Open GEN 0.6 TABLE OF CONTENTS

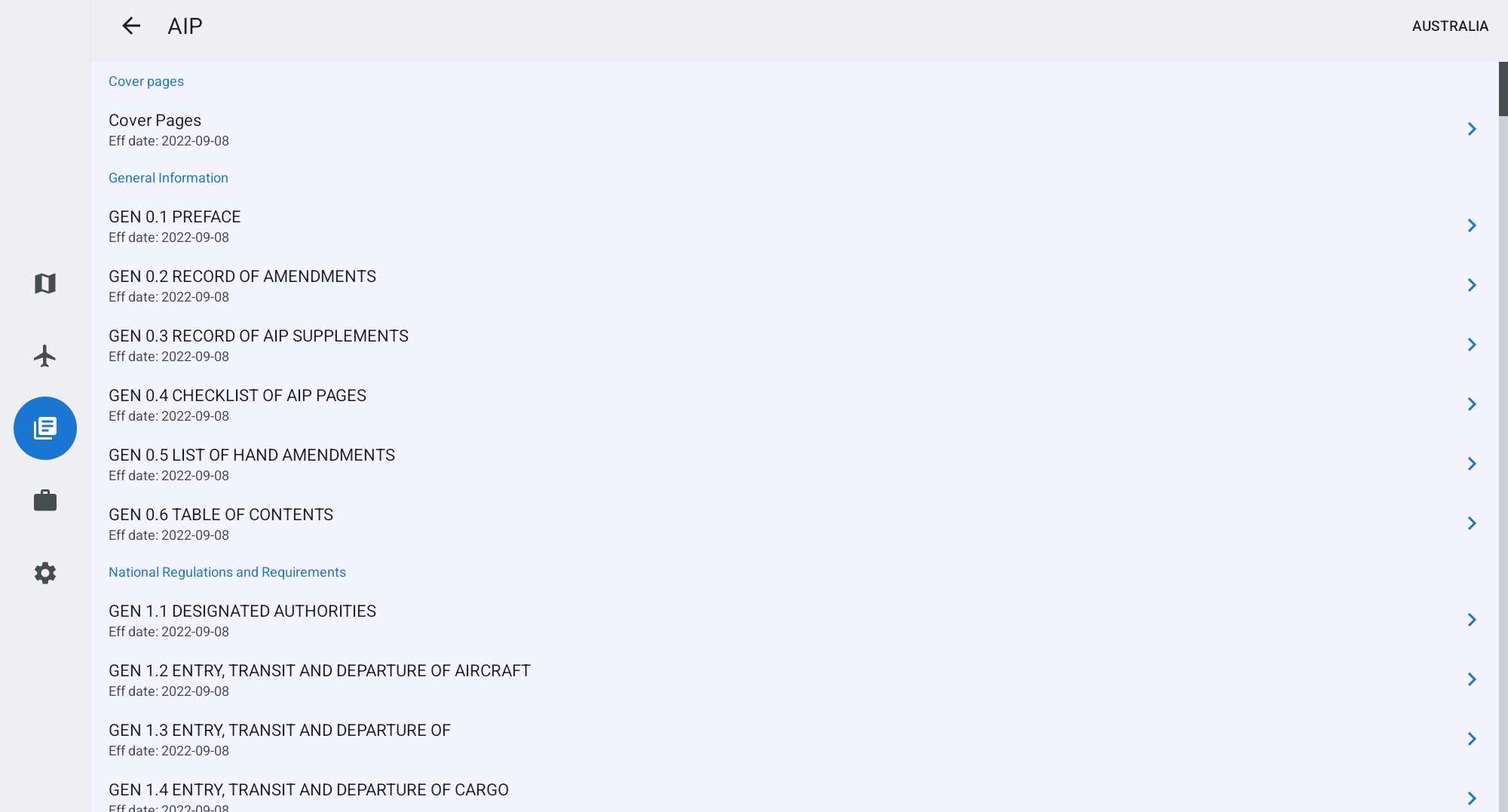795,524
